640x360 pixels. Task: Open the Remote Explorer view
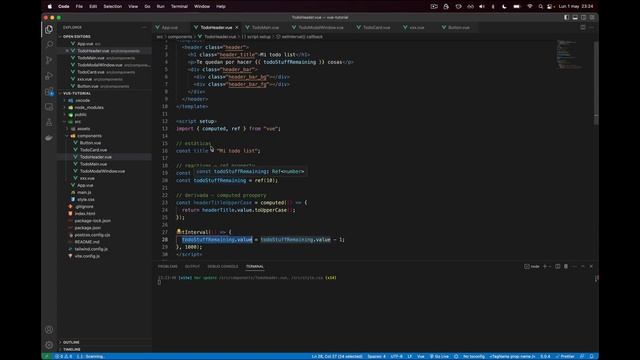pos(49,107)
